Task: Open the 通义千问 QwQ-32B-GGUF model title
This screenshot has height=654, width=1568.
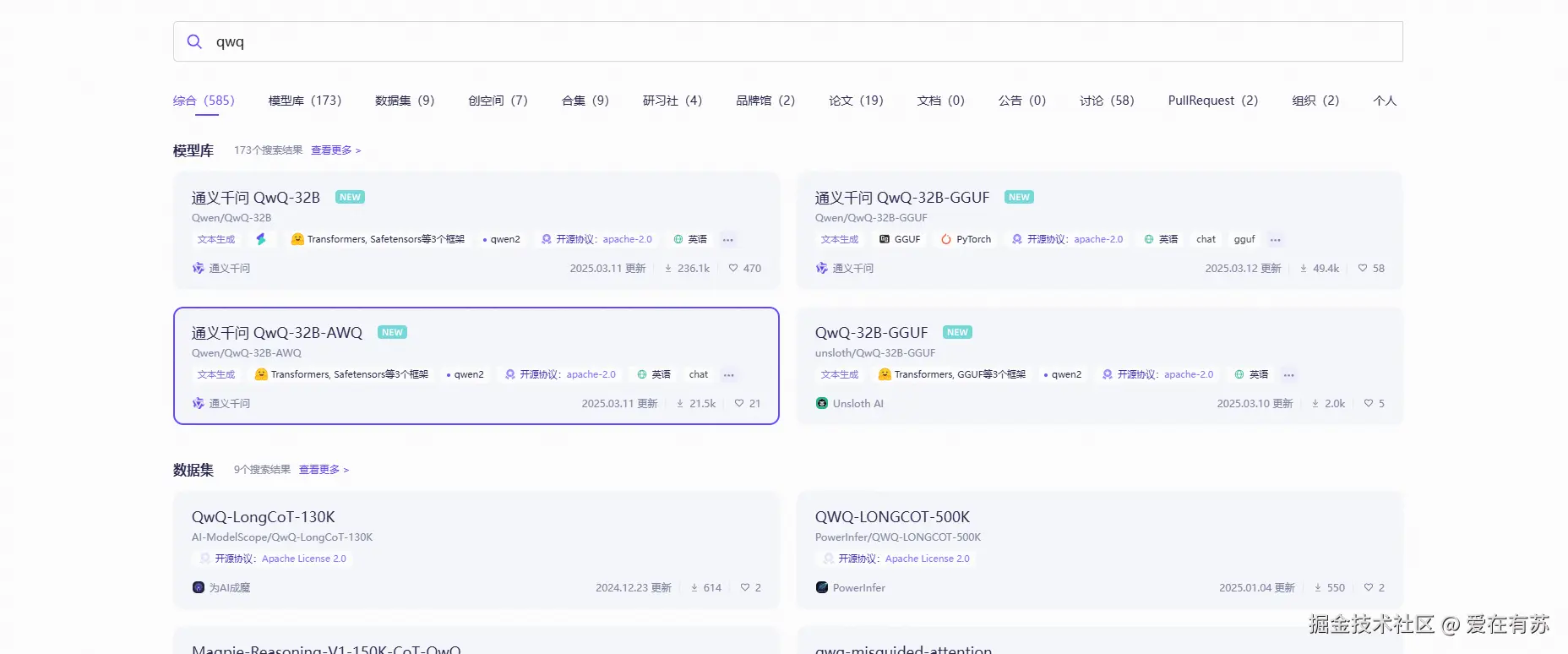Action: coord(902,198)
